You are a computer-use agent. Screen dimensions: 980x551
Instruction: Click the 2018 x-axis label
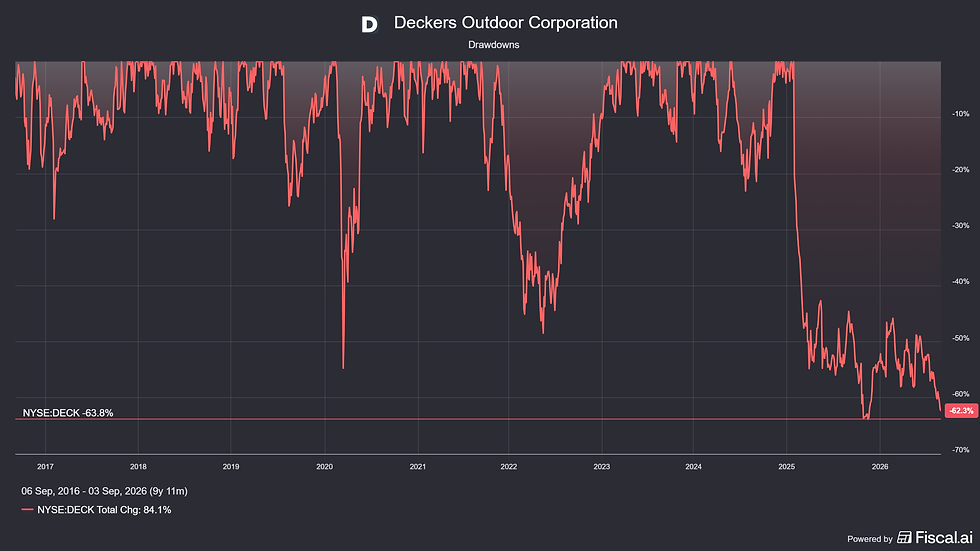coord(138,467)
